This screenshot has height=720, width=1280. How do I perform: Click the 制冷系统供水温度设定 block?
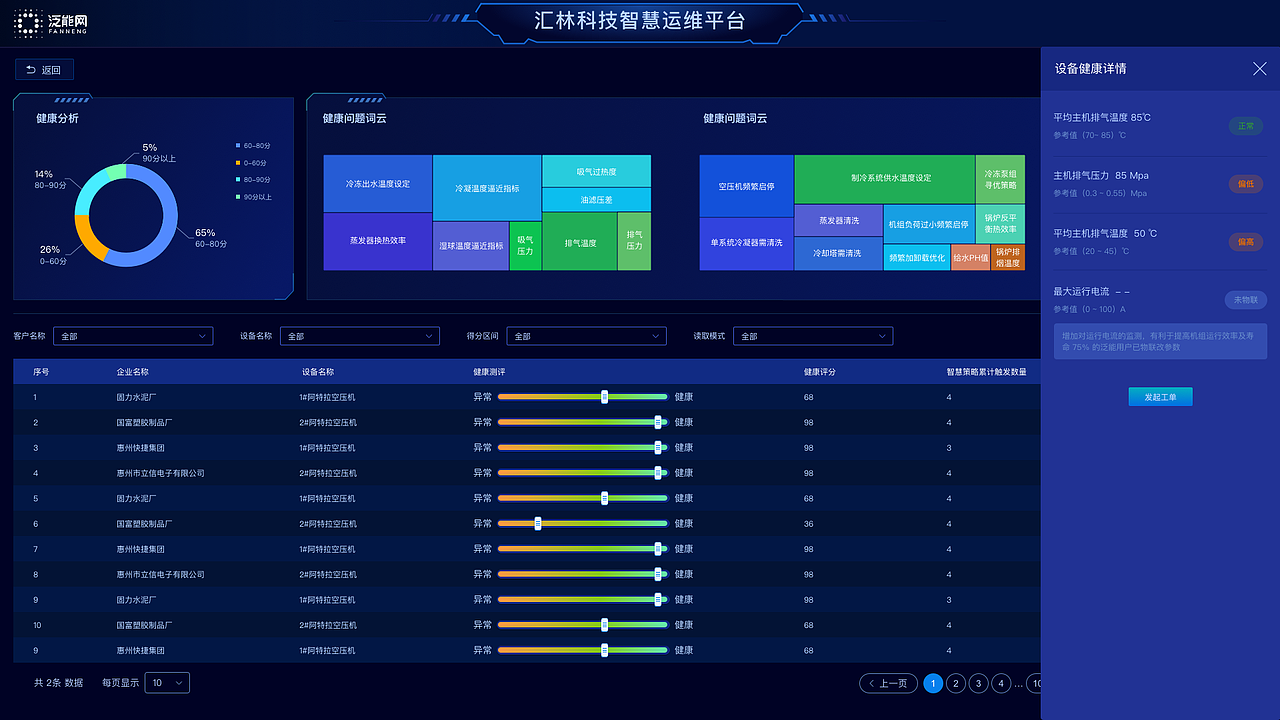(884, 179)
